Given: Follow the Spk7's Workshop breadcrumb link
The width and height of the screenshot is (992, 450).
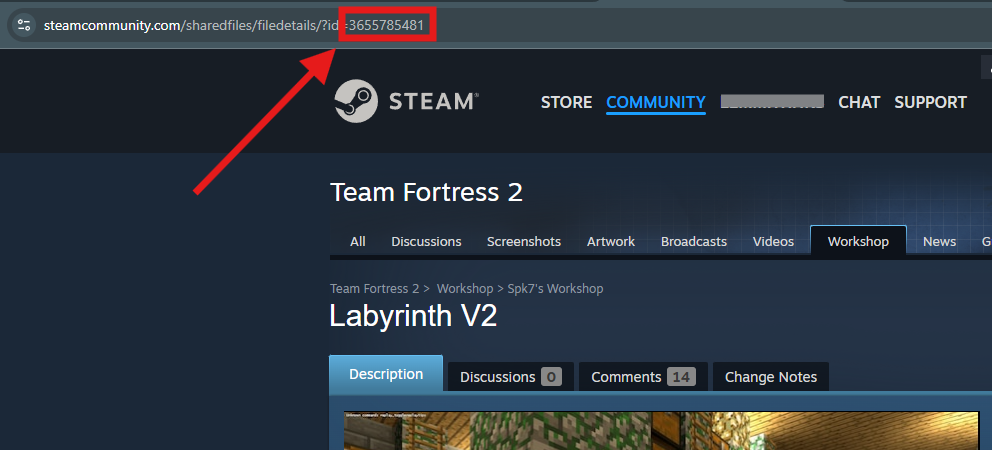Looking at the screenshot, I should coord(556,289).
